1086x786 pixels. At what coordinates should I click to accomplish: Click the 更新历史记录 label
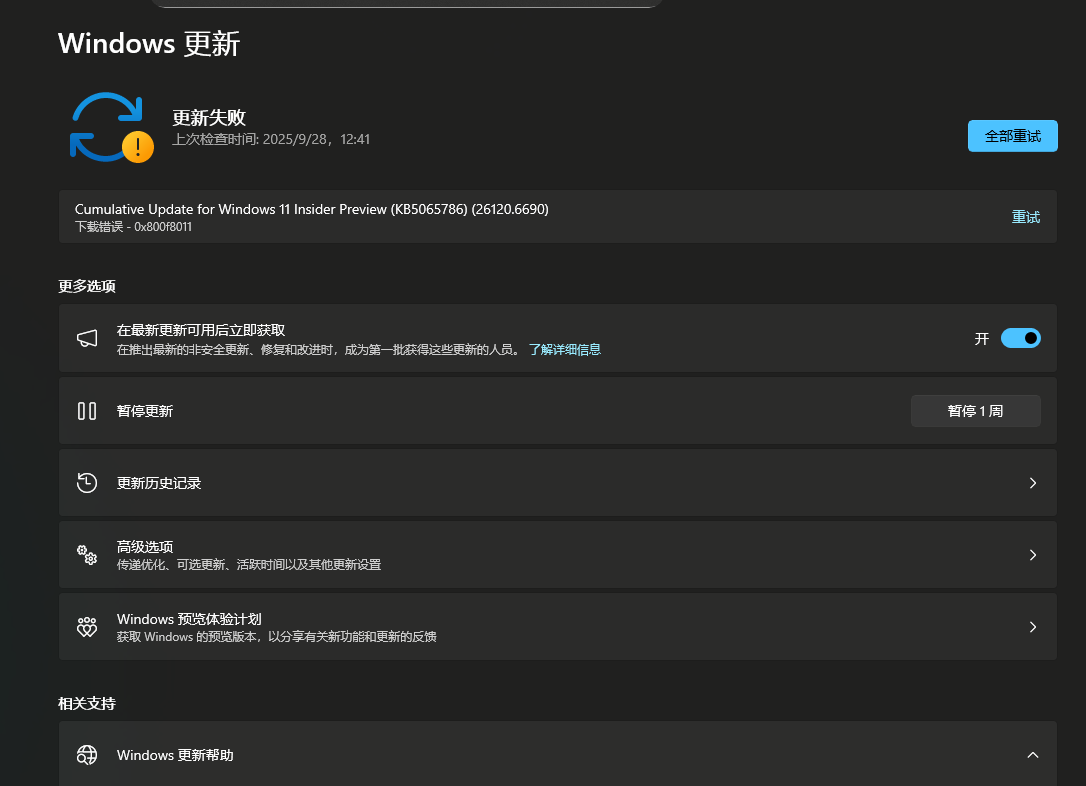click(x=159, y=483)
